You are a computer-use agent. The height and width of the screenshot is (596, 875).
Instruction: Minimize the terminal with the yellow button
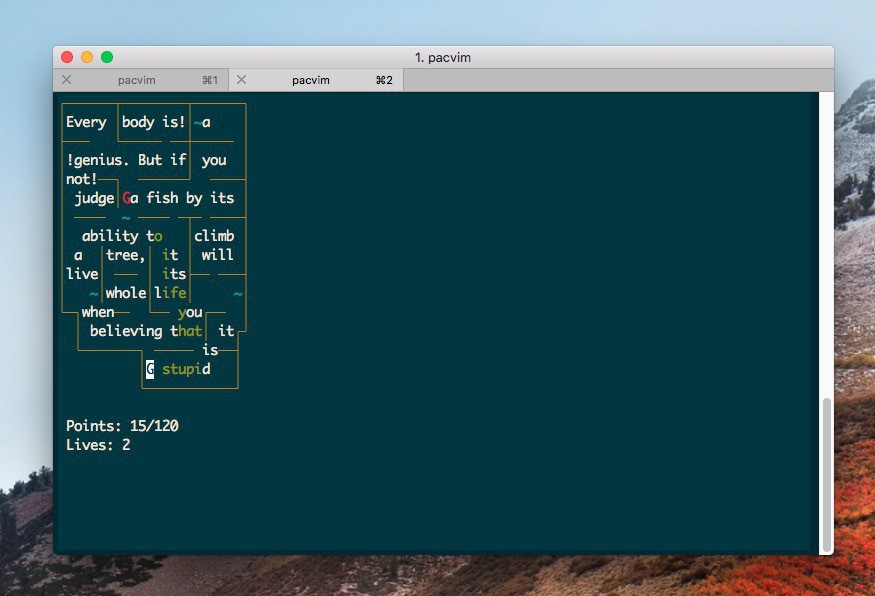point(87,57)
